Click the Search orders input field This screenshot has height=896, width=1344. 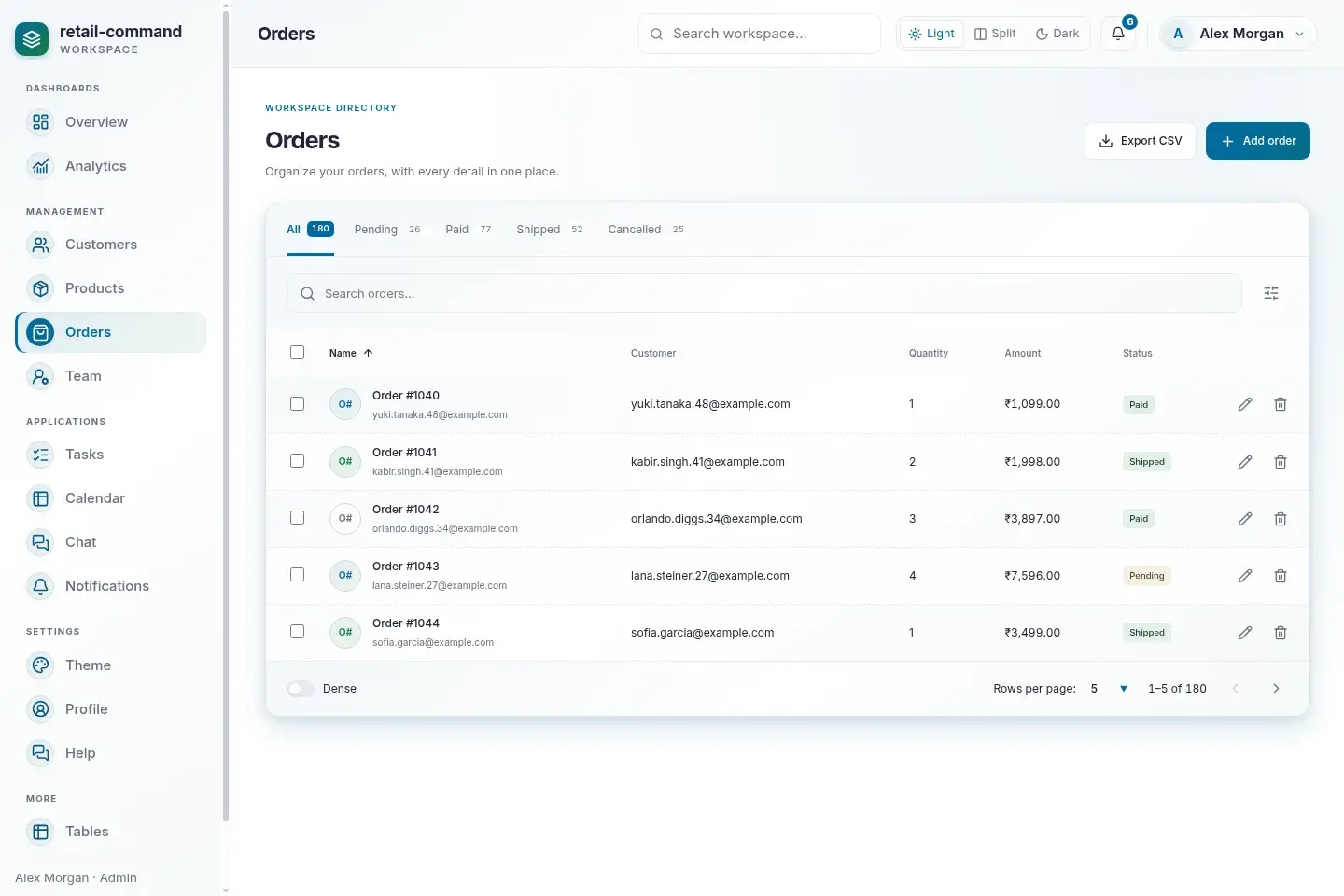click(764, 293)
